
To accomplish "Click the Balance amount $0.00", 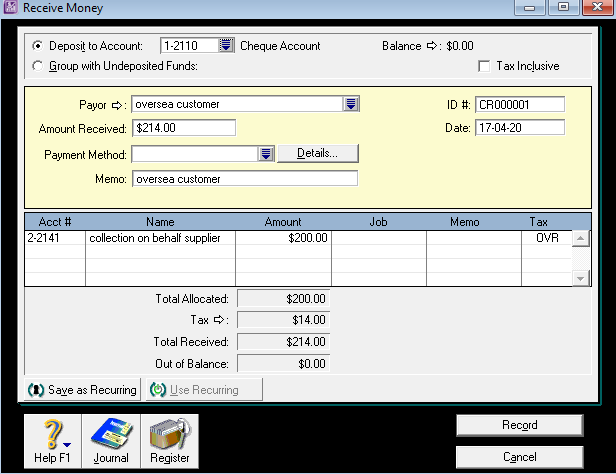I will pos(460,46).
